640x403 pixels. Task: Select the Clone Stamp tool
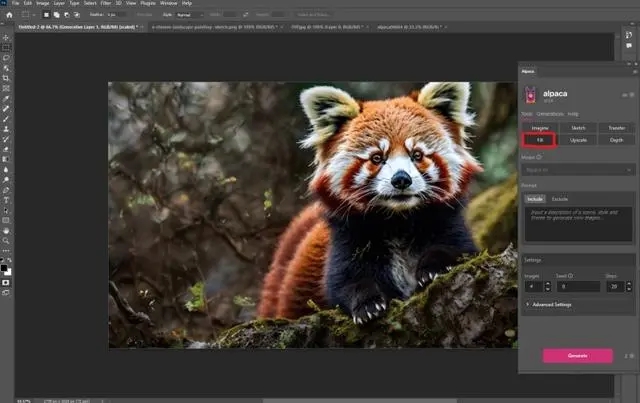(x=6, y=129)
